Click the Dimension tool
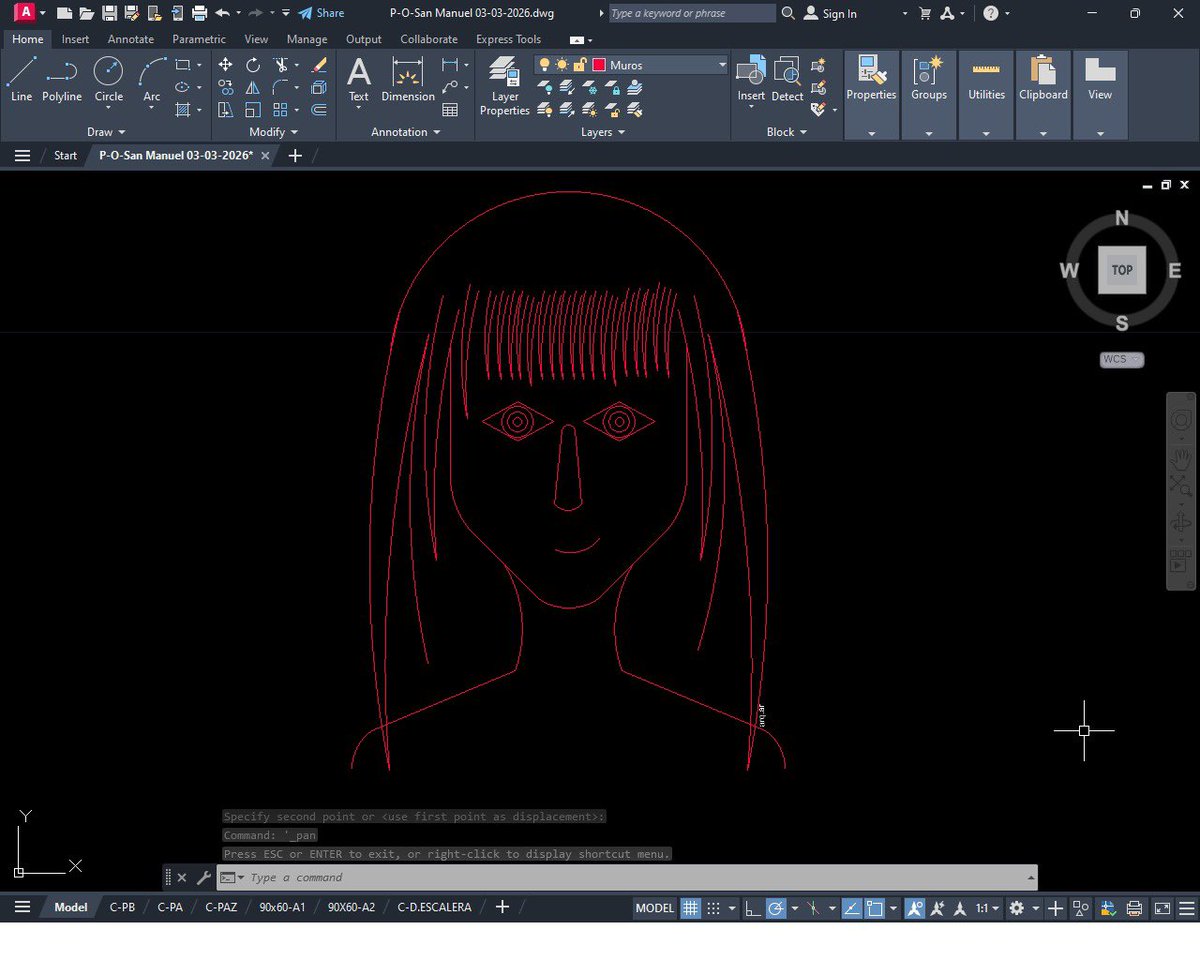The width and height of the screenshot is (1200, 960). (x=408, y=80)
